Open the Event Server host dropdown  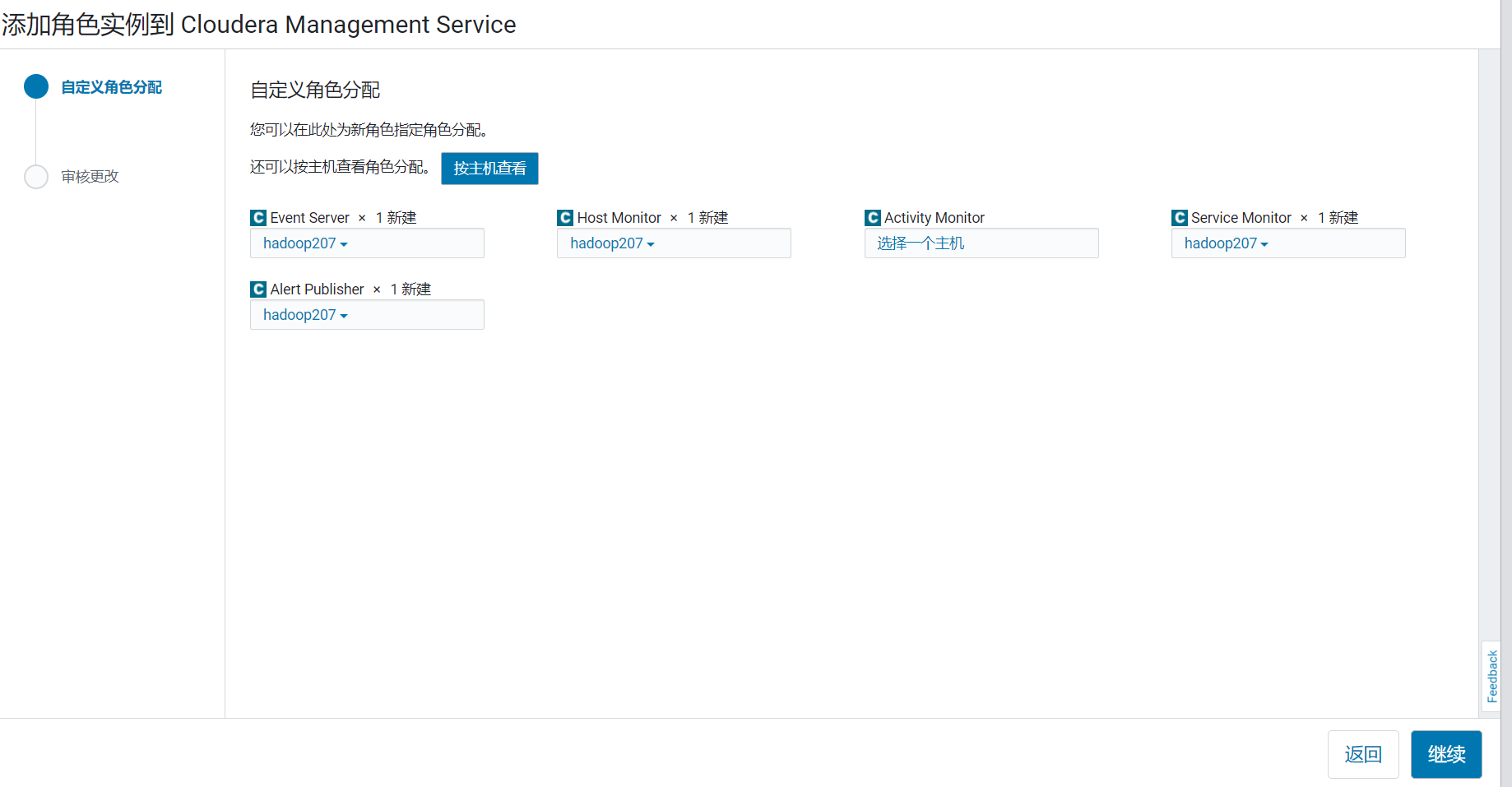[x=367, y=243]
